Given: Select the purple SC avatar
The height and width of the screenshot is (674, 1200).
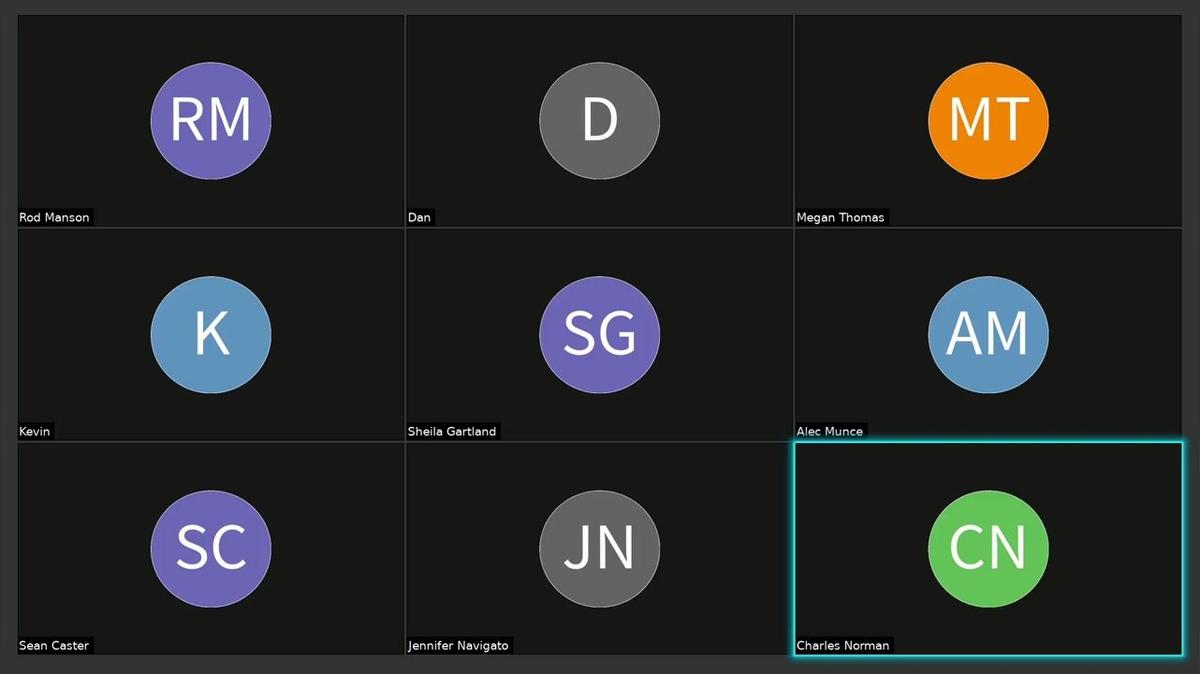Looking at the screenshot, I should [x=210, y=548].
